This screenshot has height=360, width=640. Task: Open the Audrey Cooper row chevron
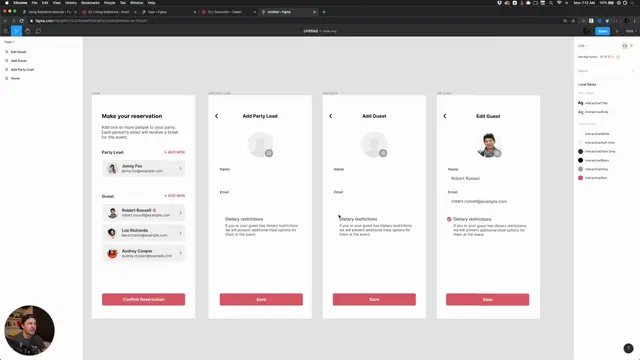tap(180, 253)
